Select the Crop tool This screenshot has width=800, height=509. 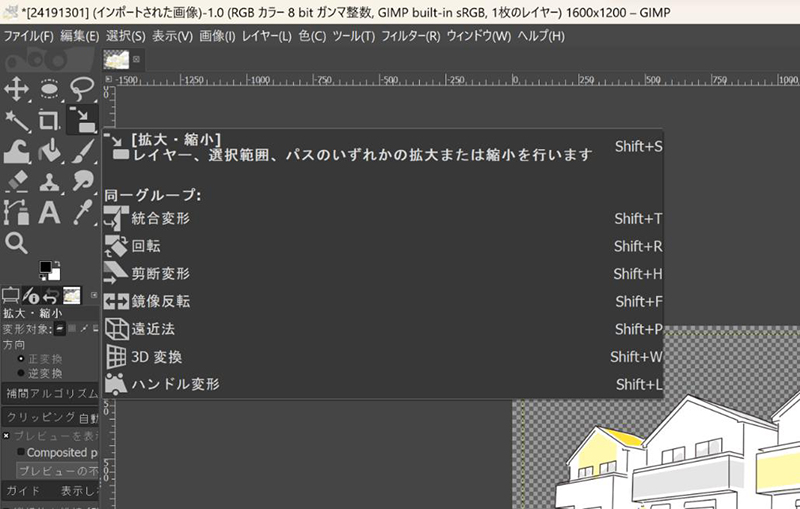click(49, 120)
